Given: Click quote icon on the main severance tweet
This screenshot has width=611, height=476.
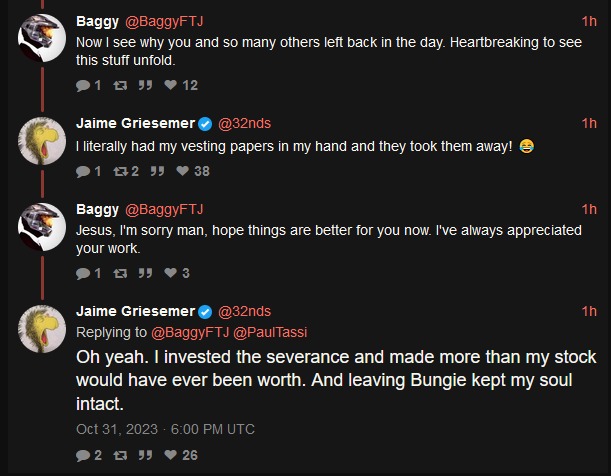Looking at the screenshot, I should (x=145, y=455).
